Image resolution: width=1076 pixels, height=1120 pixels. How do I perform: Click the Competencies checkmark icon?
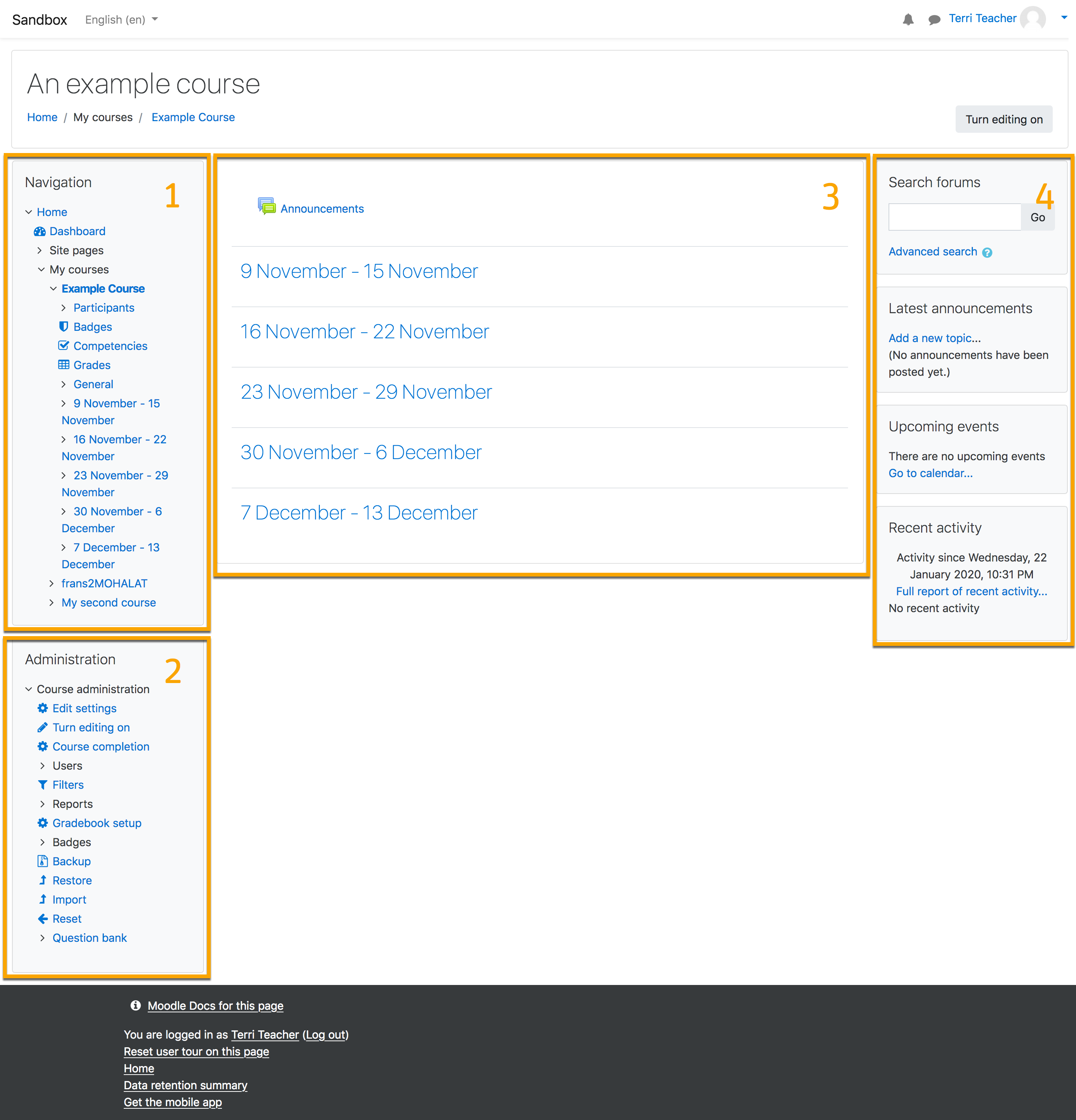[x=63, y=346]
